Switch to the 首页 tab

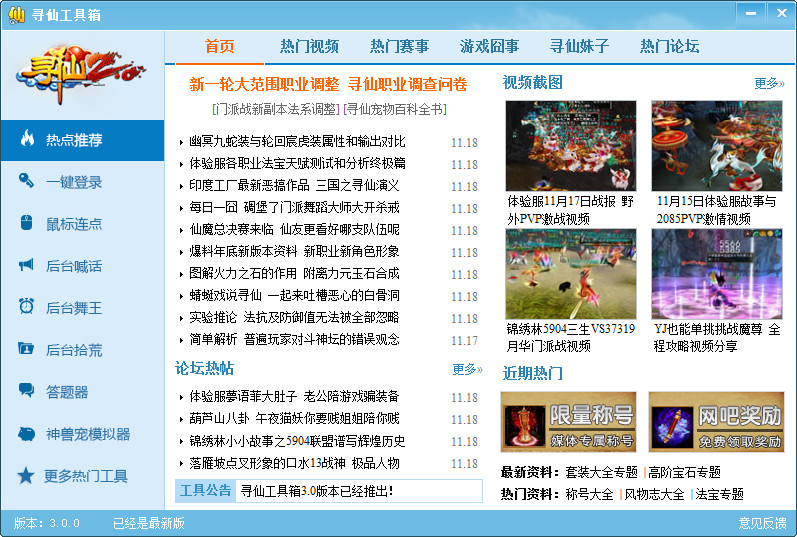coord(220,47)
